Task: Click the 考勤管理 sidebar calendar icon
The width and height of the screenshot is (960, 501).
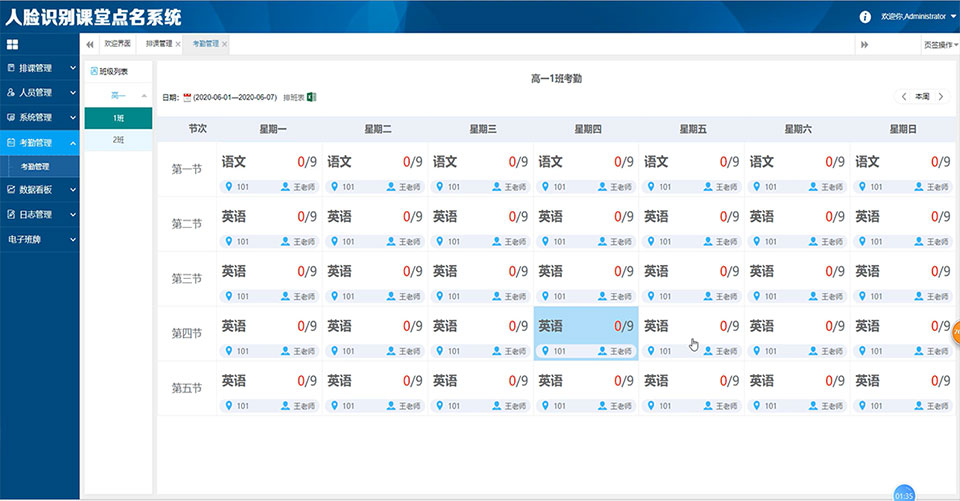Action: pos(11,143)
